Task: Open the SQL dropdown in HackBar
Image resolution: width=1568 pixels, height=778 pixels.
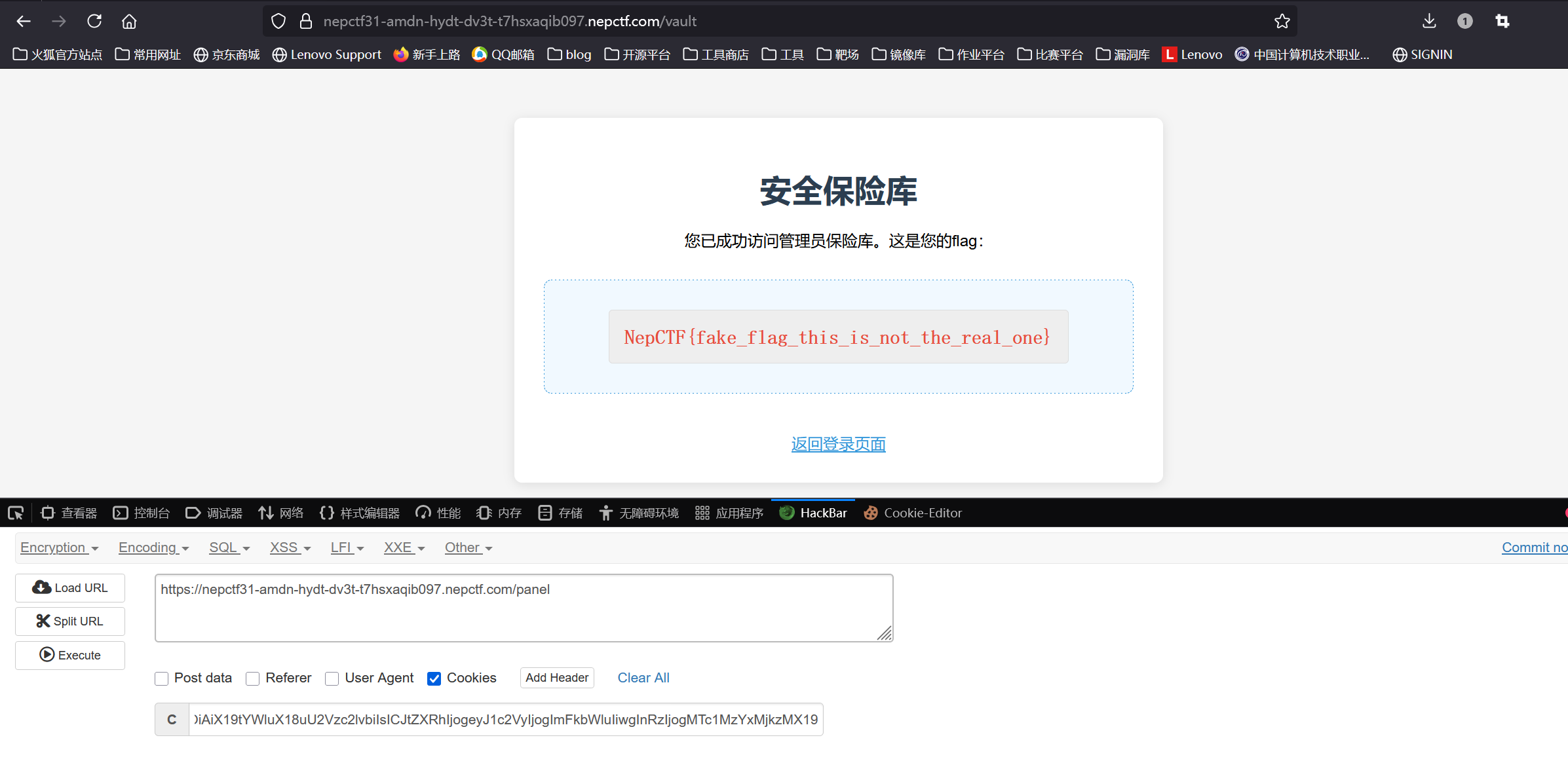Action: pyautogui.click(x=229, y=547)
